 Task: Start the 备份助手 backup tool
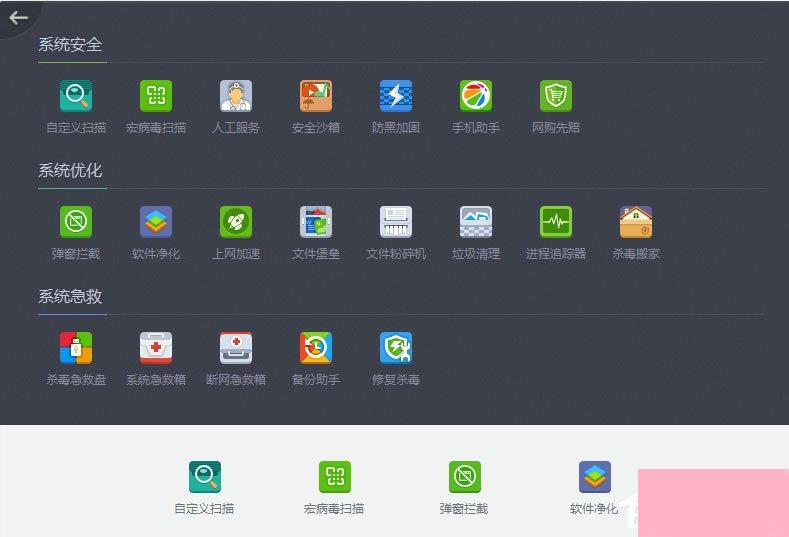coord(316,348)
